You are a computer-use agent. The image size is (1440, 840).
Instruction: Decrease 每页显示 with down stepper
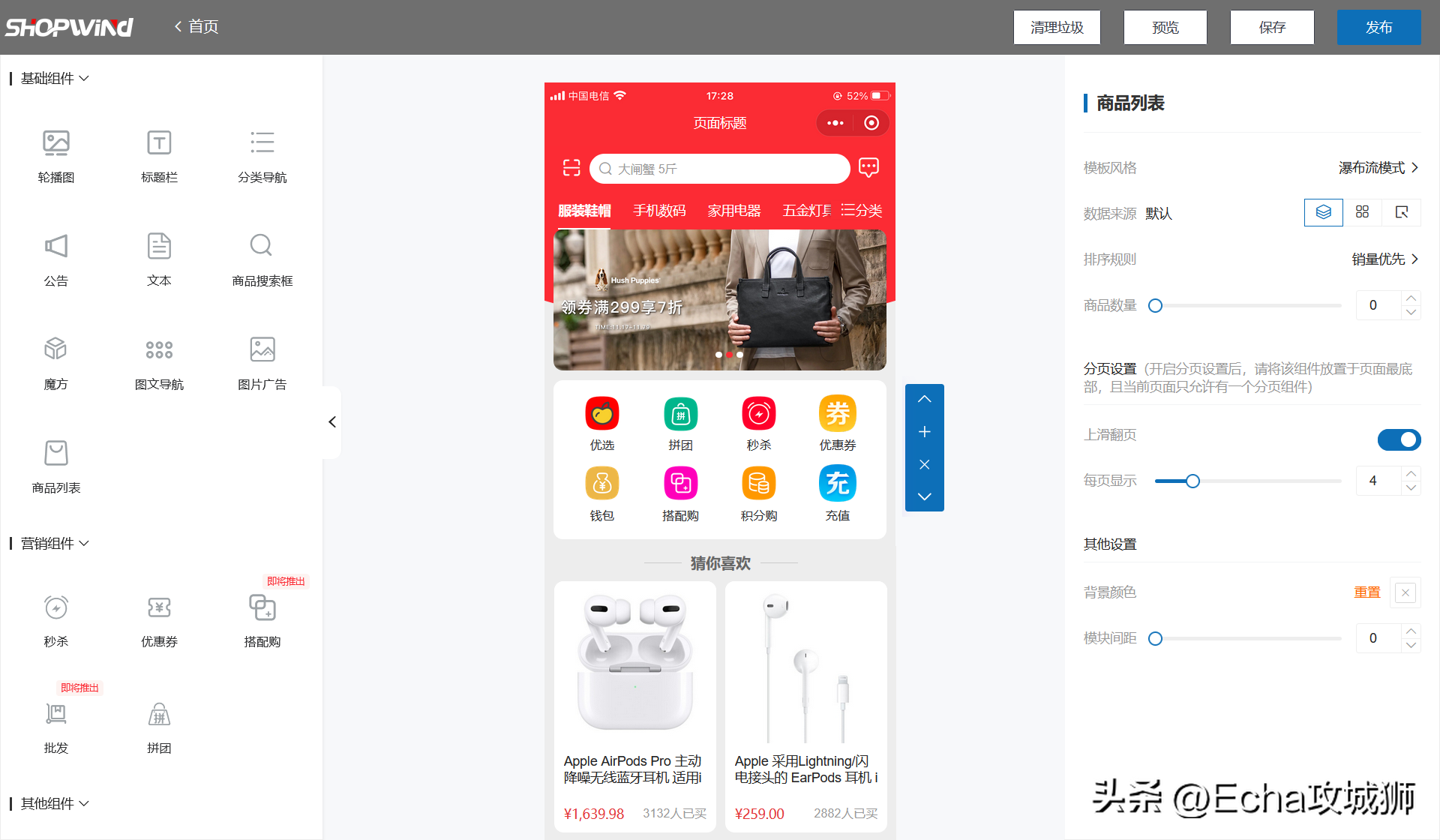[x=1411, y=487]
